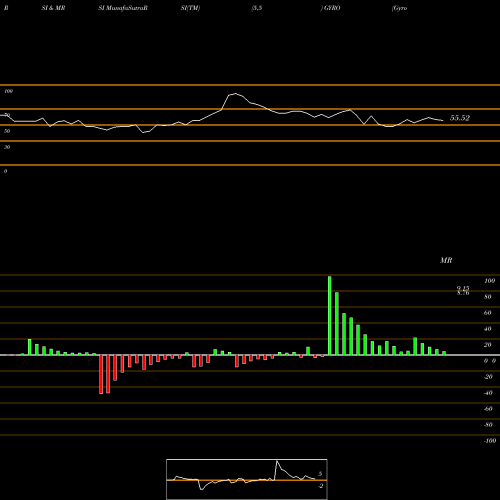This screenshot has height=500, width=500.
Task: Click the RSI axis label 100
Action: (x=8, y=91)
